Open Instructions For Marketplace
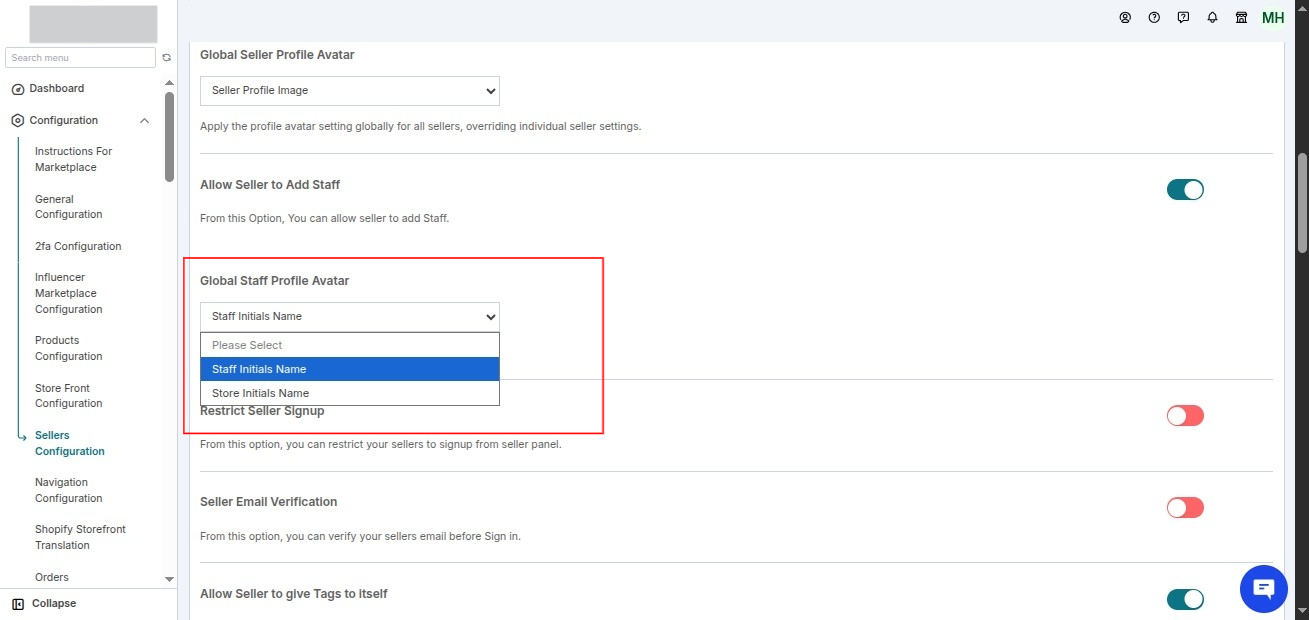The image size is (1309, 620). click(x=73, y=159)
